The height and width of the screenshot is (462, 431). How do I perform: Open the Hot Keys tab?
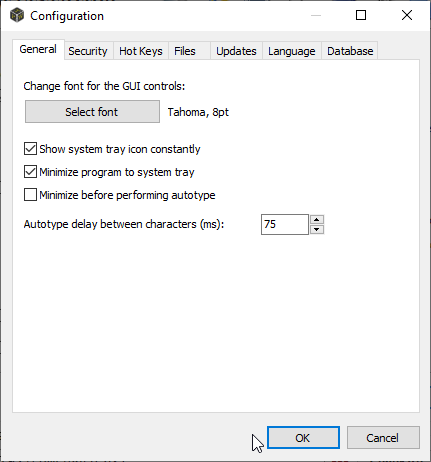pyautogui.click(x=141, y=51)
